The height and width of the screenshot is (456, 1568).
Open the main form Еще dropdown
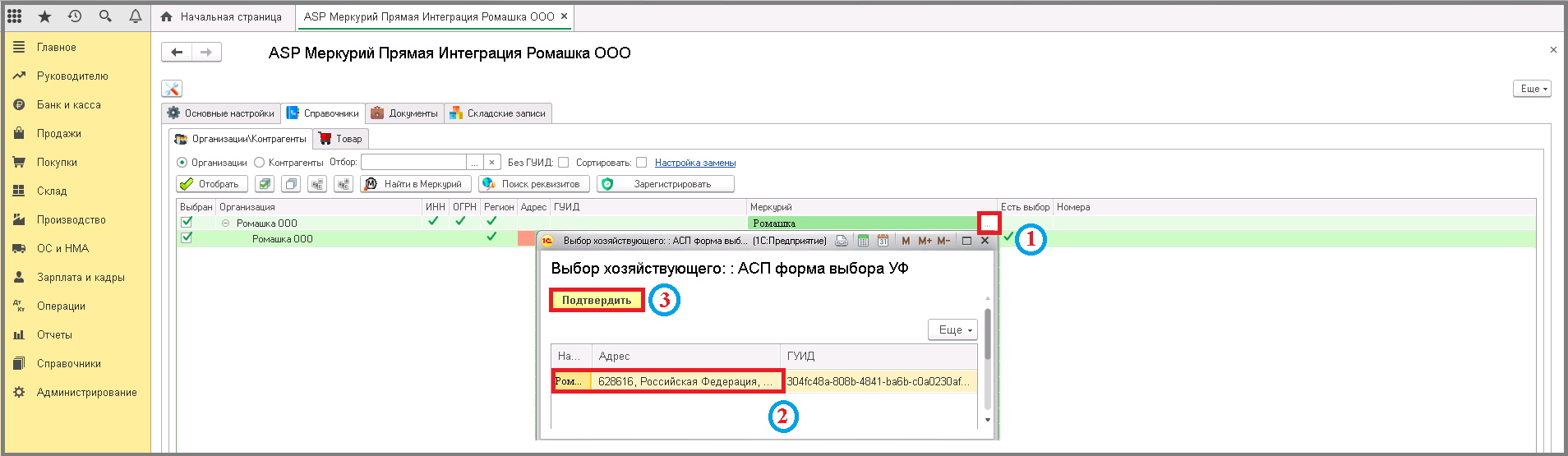[1532, 89]
